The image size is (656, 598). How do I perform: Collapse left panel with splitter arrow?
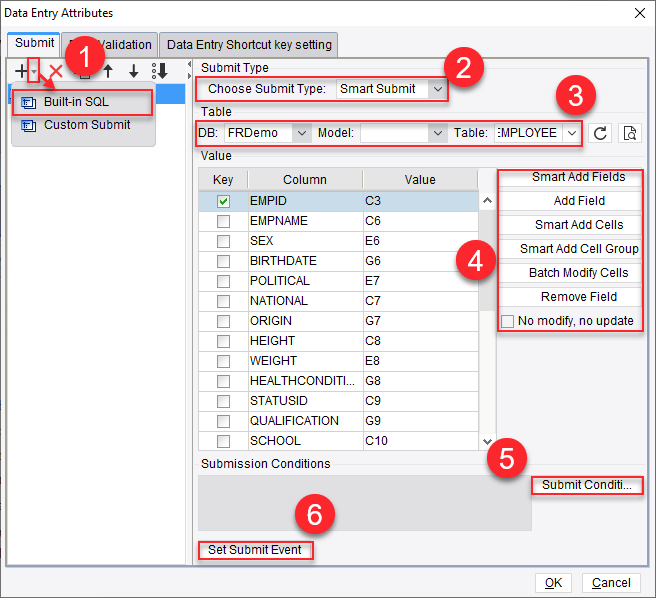click(189, 64)
